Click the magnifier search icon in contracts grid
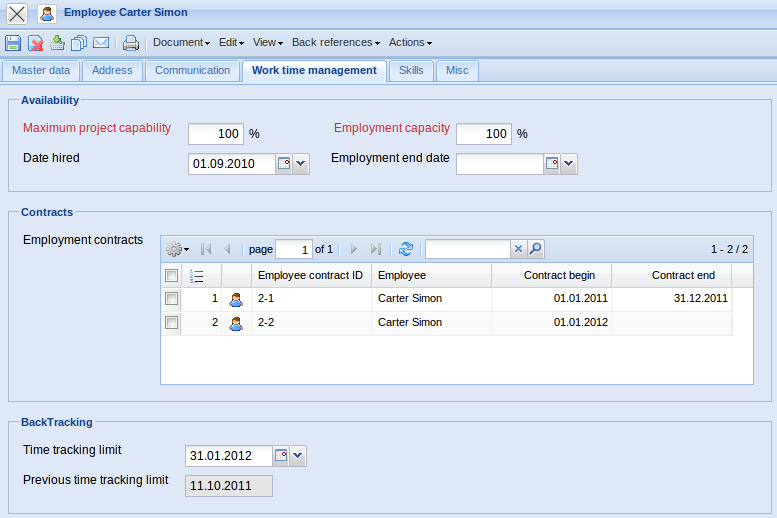This screenshot has width=777, height=518. coord(536,249)
